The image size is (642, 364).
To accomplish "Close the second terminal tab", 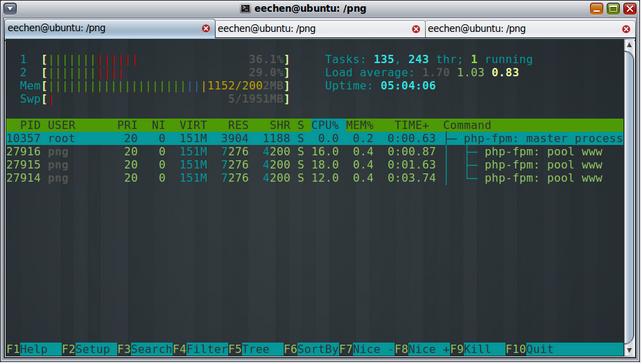I will point(416,29).
